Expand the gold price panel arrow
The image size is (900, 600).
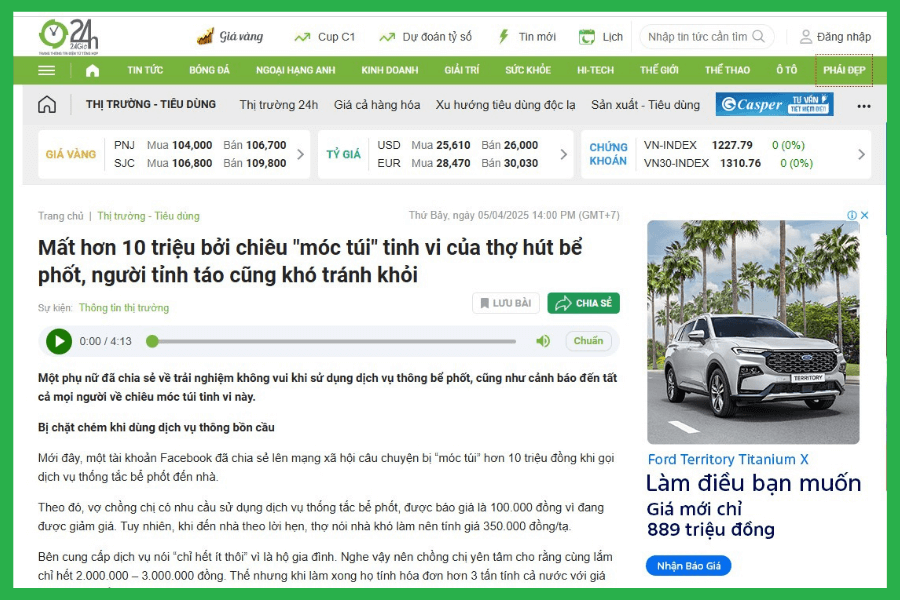coord(303,155)
